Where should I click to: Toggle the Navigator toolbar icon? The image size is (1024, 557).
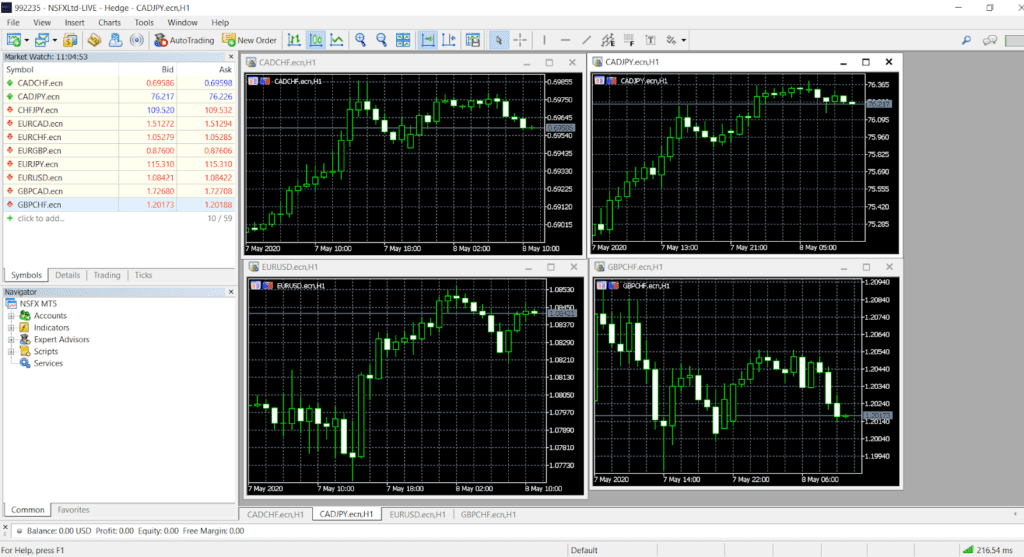pos(115,40)
